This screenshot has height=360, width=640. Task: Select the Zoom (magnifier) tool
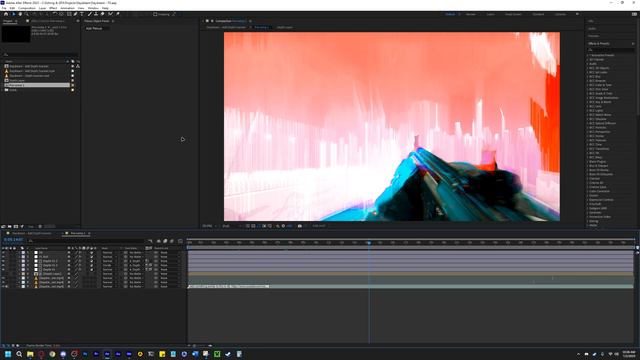click(27, 14)
